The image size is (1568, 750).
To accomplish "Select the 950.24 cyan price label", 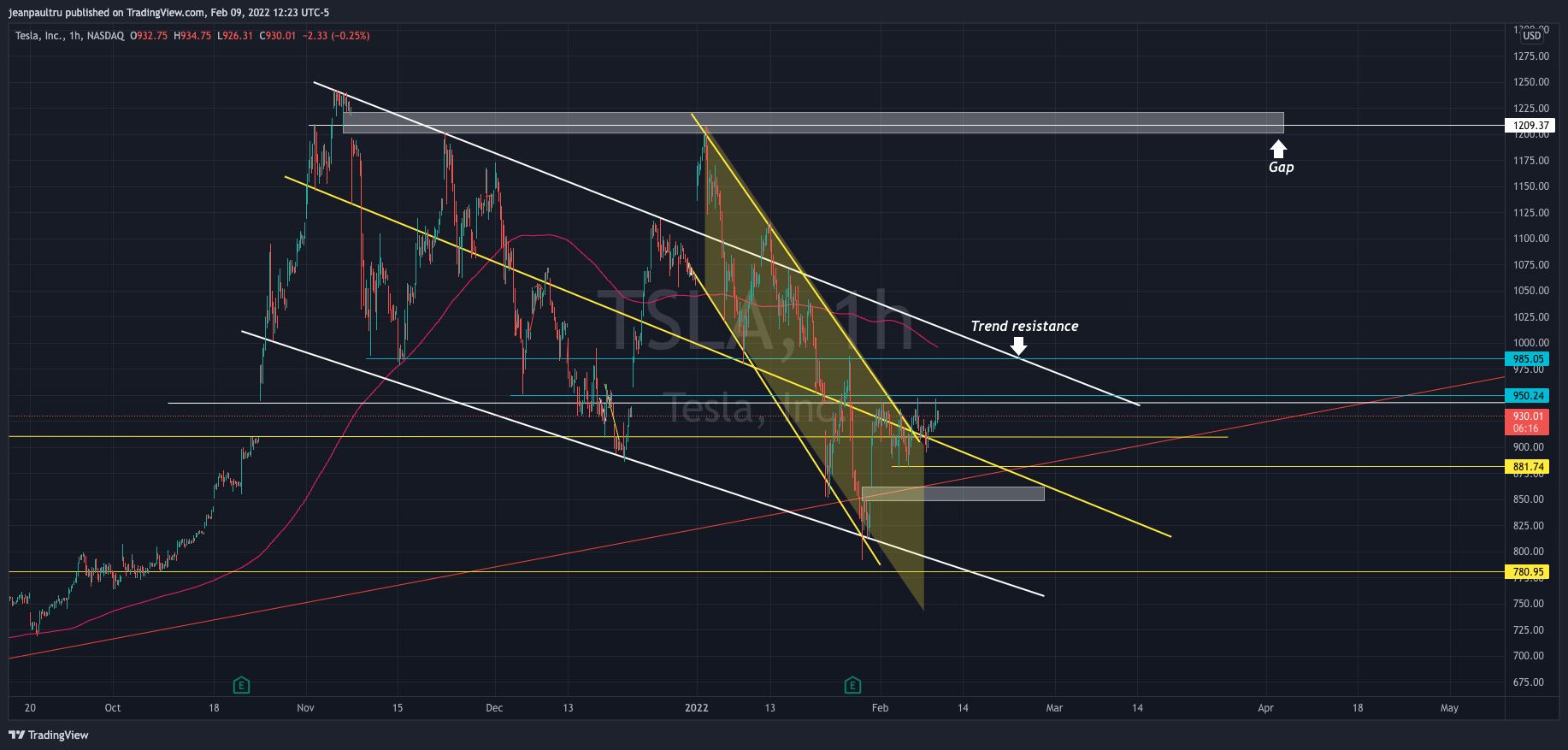I will click(1527, 396).
